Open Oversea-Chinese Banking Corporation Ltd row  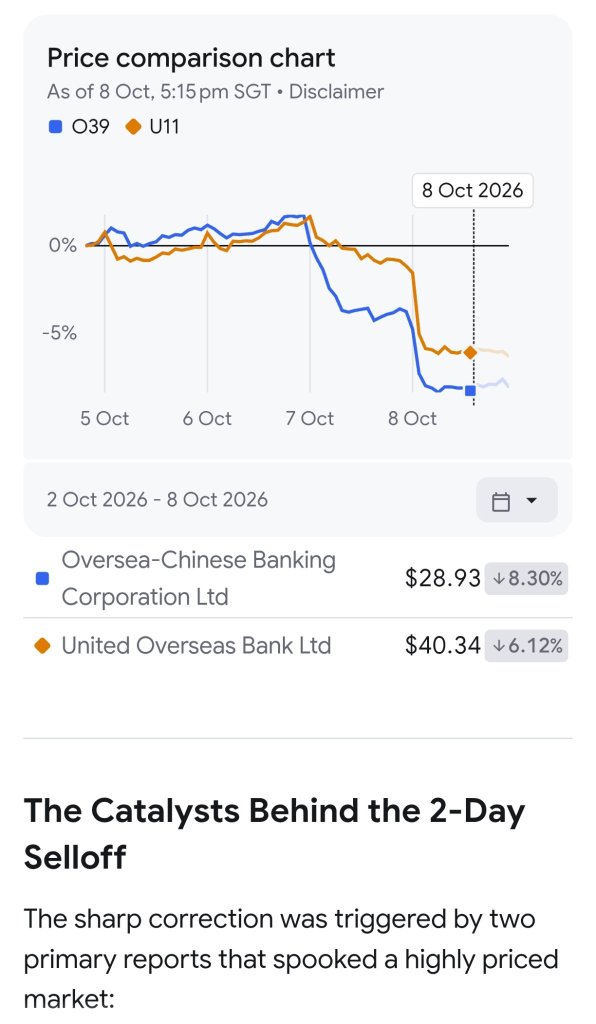click(x=298, y=579)
